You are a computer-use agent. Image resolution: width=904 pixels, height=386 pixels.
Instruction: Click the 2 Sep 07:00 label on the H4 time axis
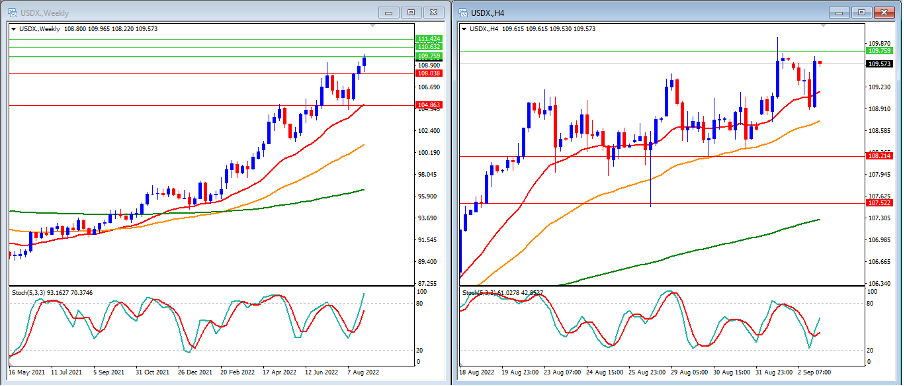point(815,373)
